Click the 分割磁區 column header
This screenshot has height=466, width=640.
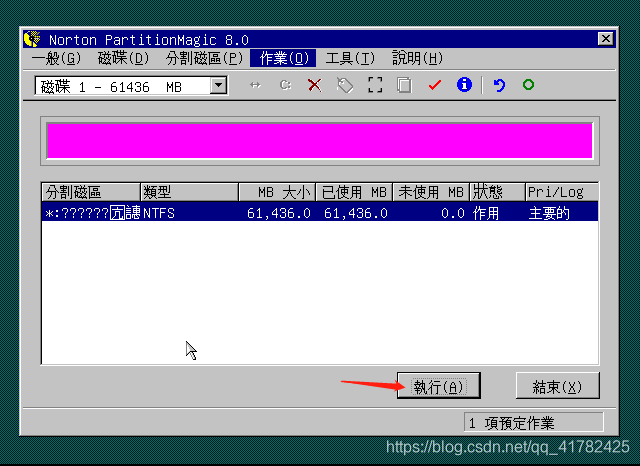pos(91,192)
